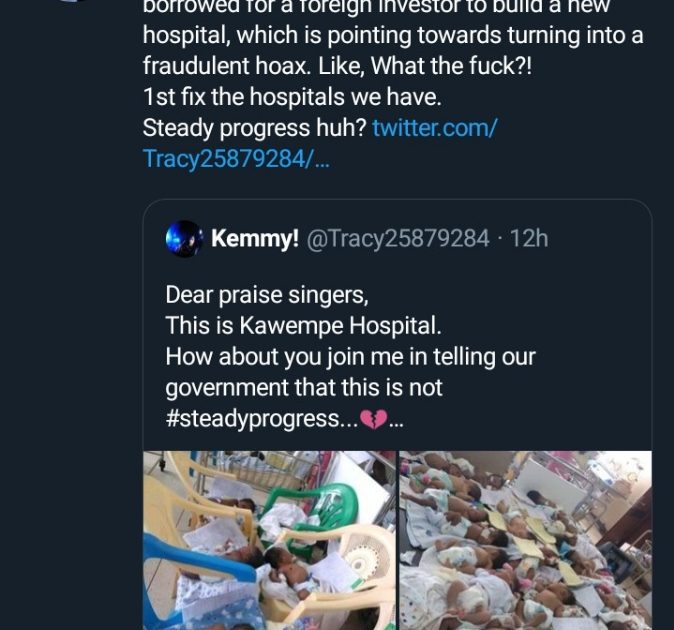Open Kemmy's profile avatar in quoted tweet
The width and height of the screenshot is (674, 630).
(x=185, y=239)
